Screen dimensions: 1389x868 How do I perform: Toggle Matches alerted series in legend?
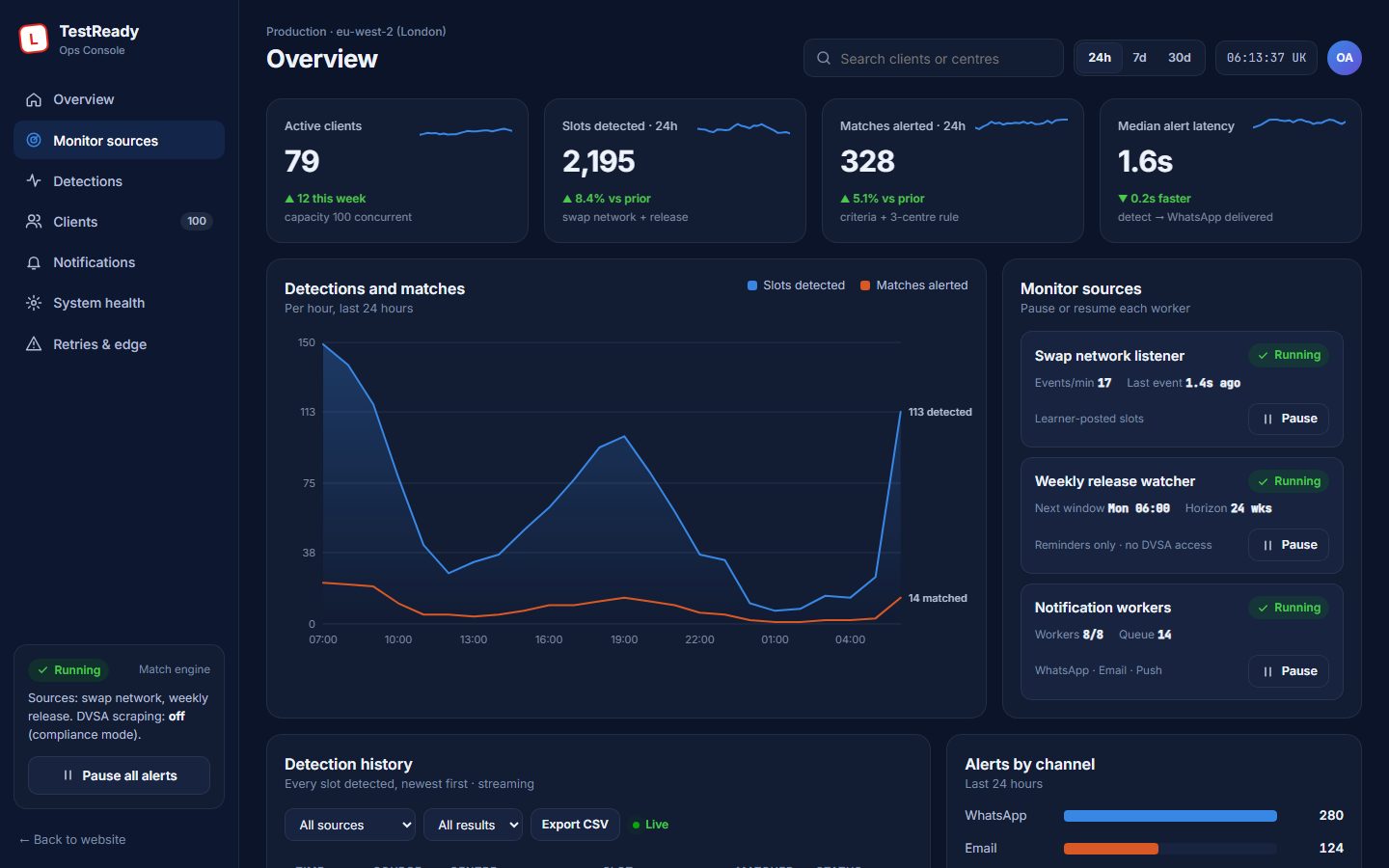click(913, 285)
